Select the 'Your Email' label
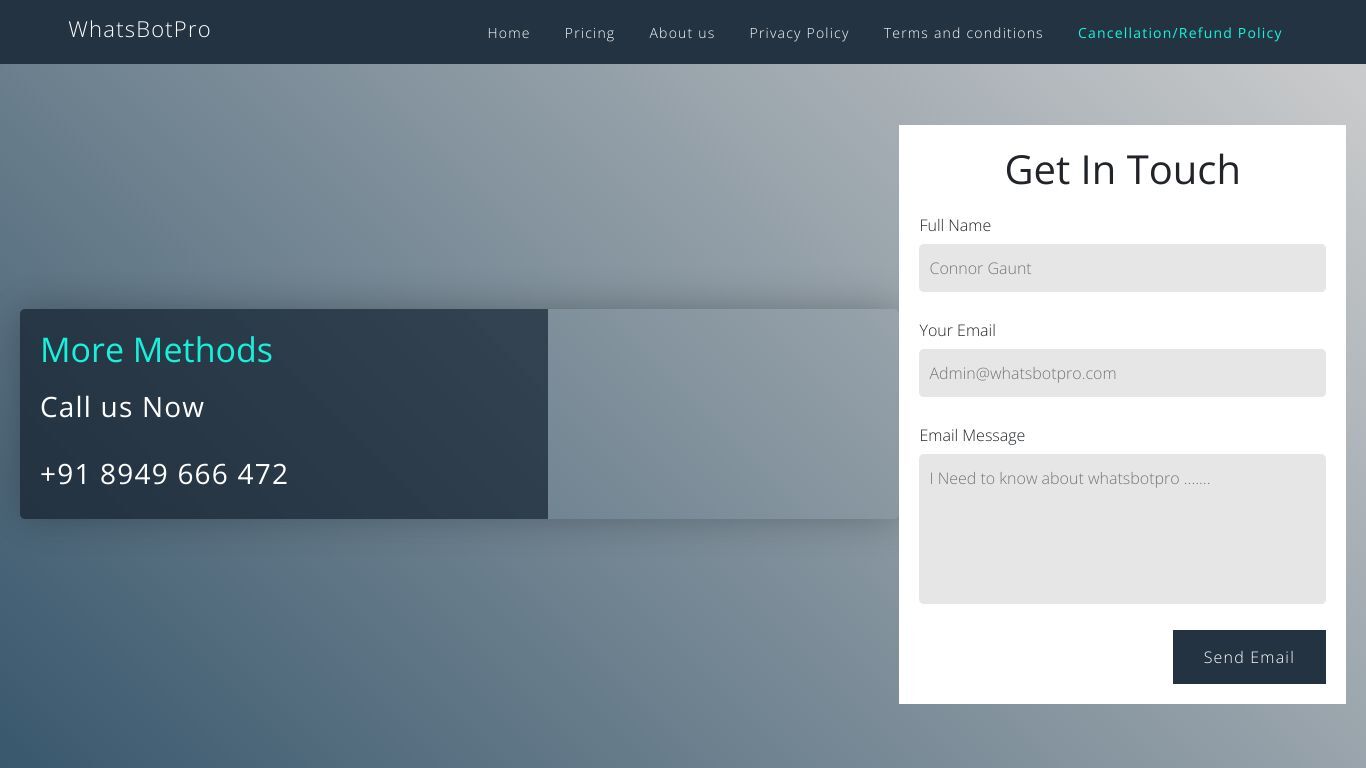The image size is (1366, 768). (957, 330)
